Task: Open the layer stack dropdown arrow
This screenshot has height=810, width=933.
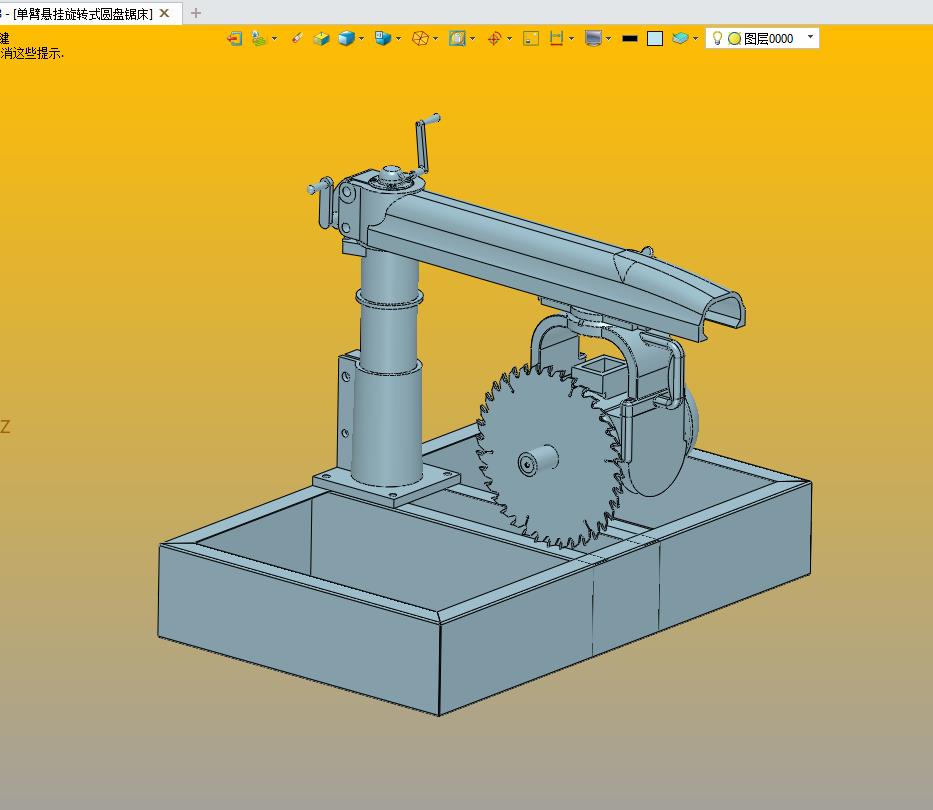Action: tap(695, 39)
